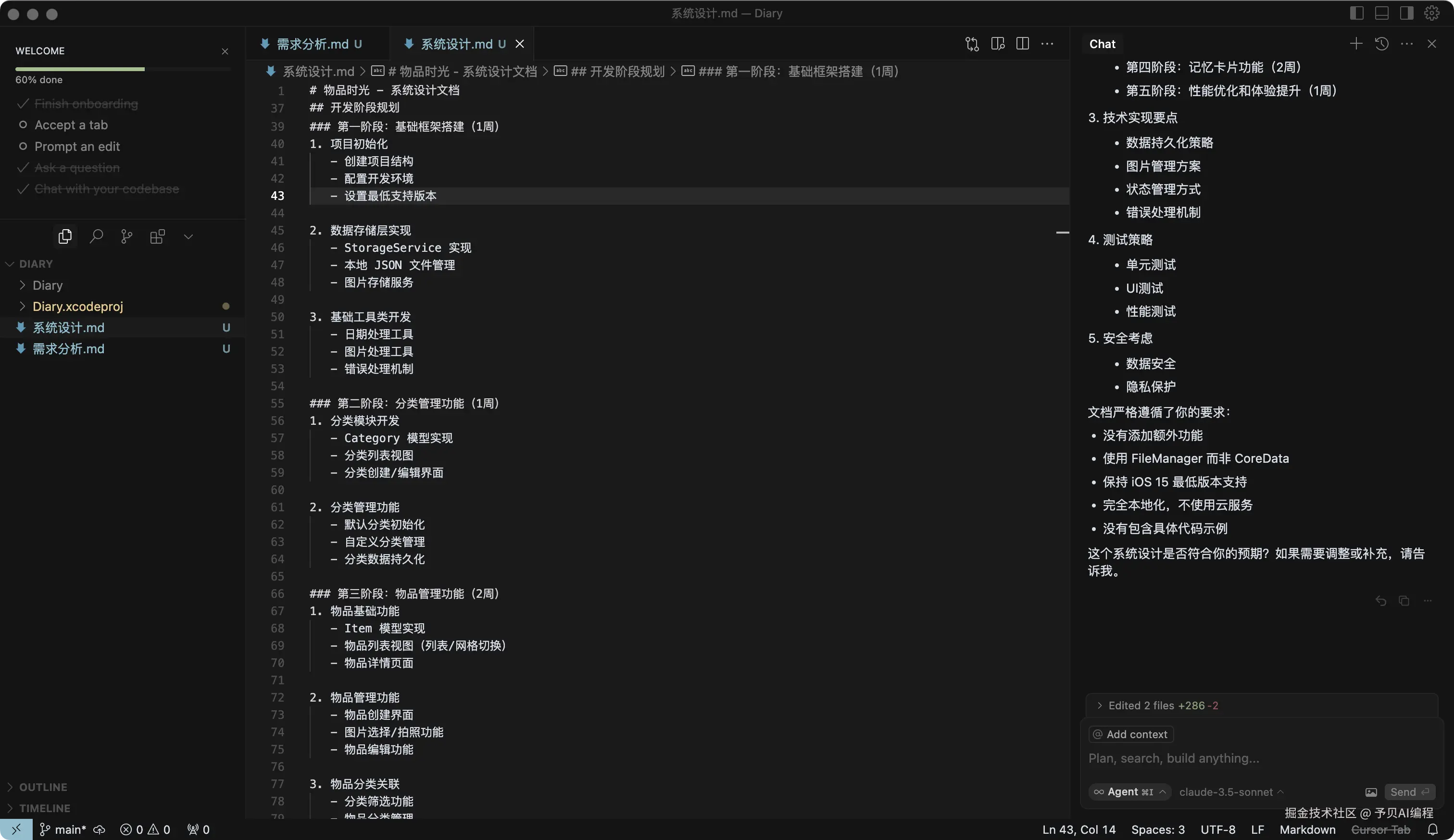Open the Extensions view icon

click(158, 236)
